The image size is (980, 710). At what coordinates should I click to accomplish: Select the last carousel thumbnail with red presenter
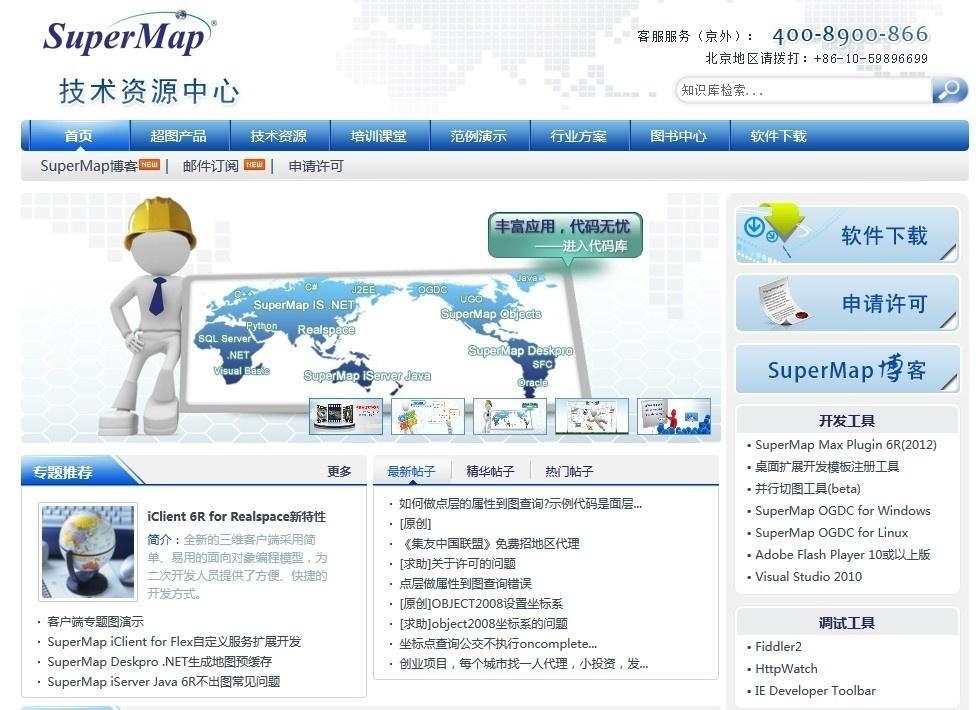tap(674, 416)
